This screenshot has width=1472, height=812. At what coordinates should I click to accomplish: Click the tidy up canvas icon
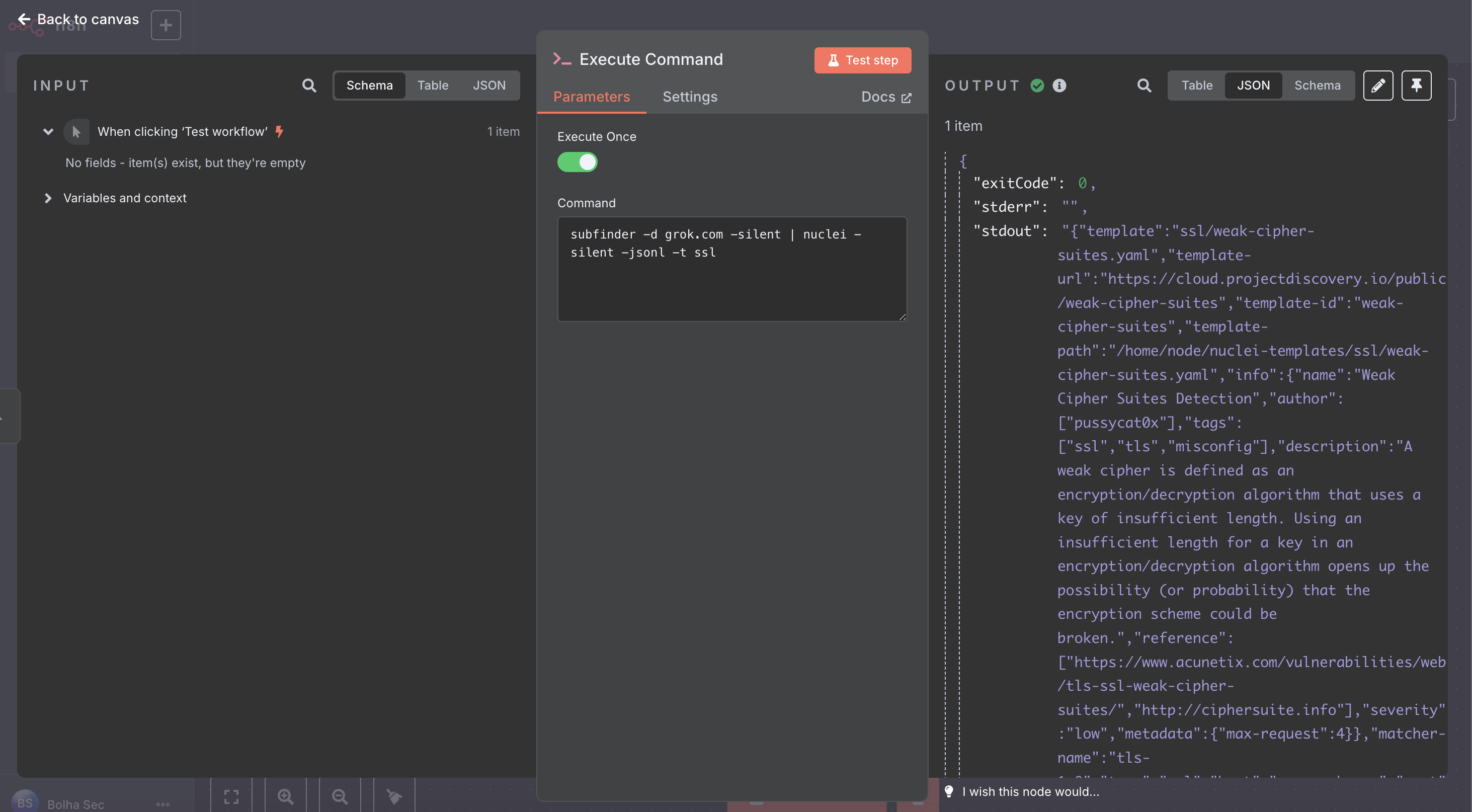(x=394, y=796)
